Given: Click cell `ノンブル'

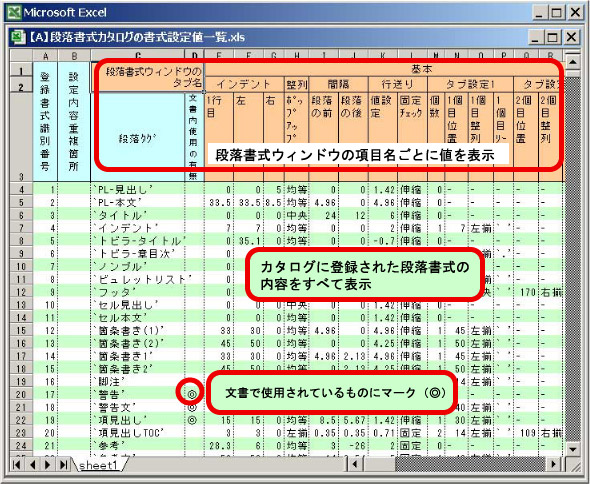Looking at the screenshot, I should [x=138, y=266].
